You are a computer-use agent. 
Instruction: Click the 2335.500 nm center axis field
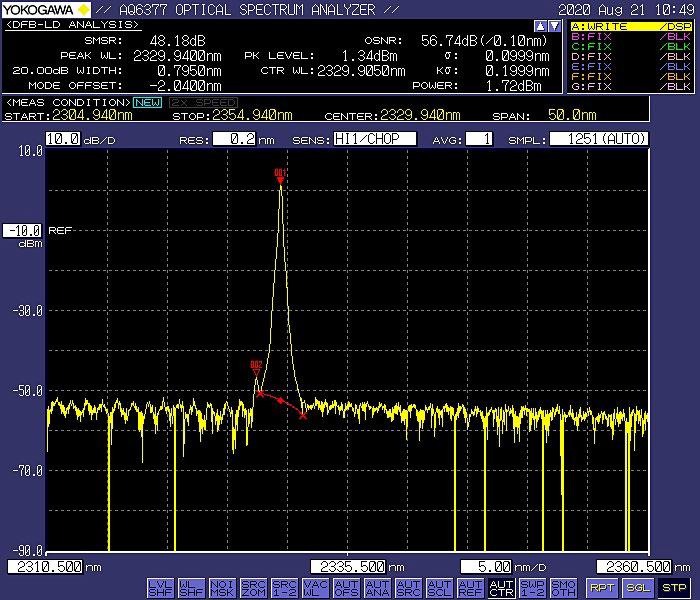click(348, 567)
